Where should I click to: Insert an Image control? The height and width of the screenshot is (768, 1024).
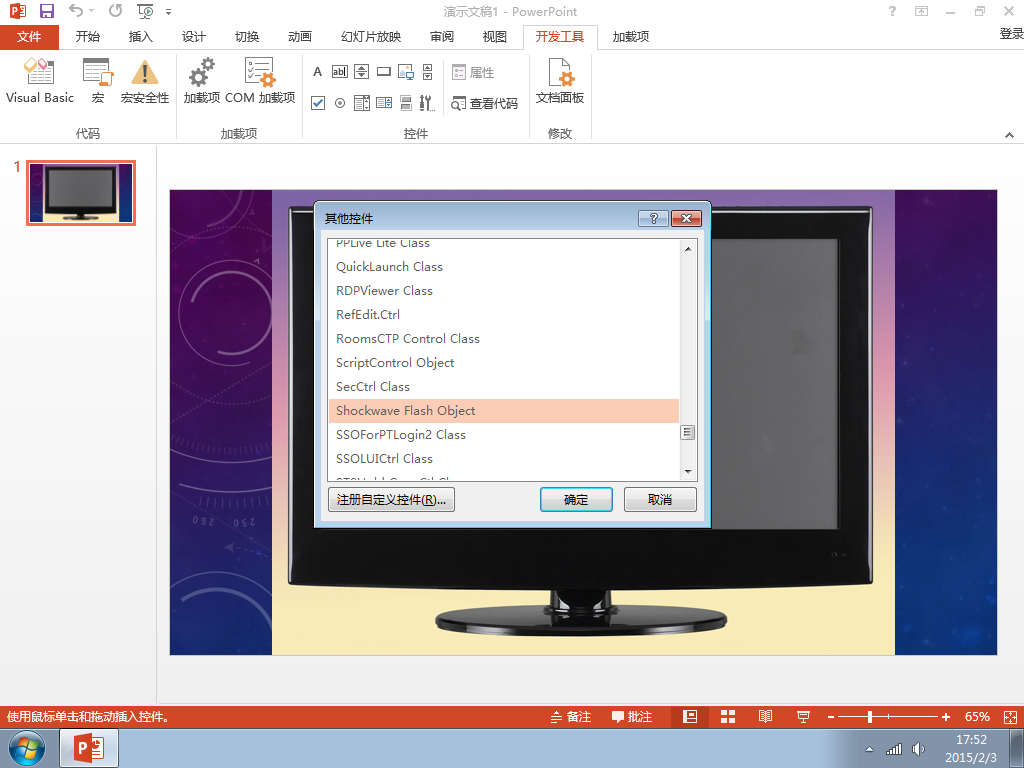click(x=406, y=72)
